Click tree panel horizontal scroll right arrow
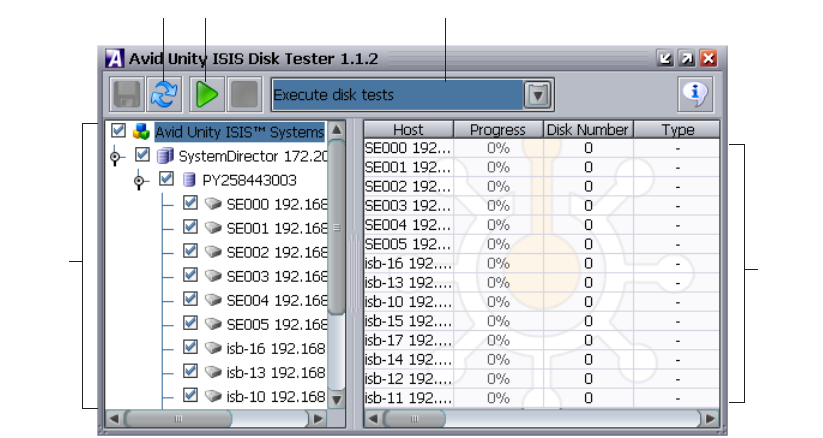The width and height of the screenshot is (823, 438). [318, 419]
